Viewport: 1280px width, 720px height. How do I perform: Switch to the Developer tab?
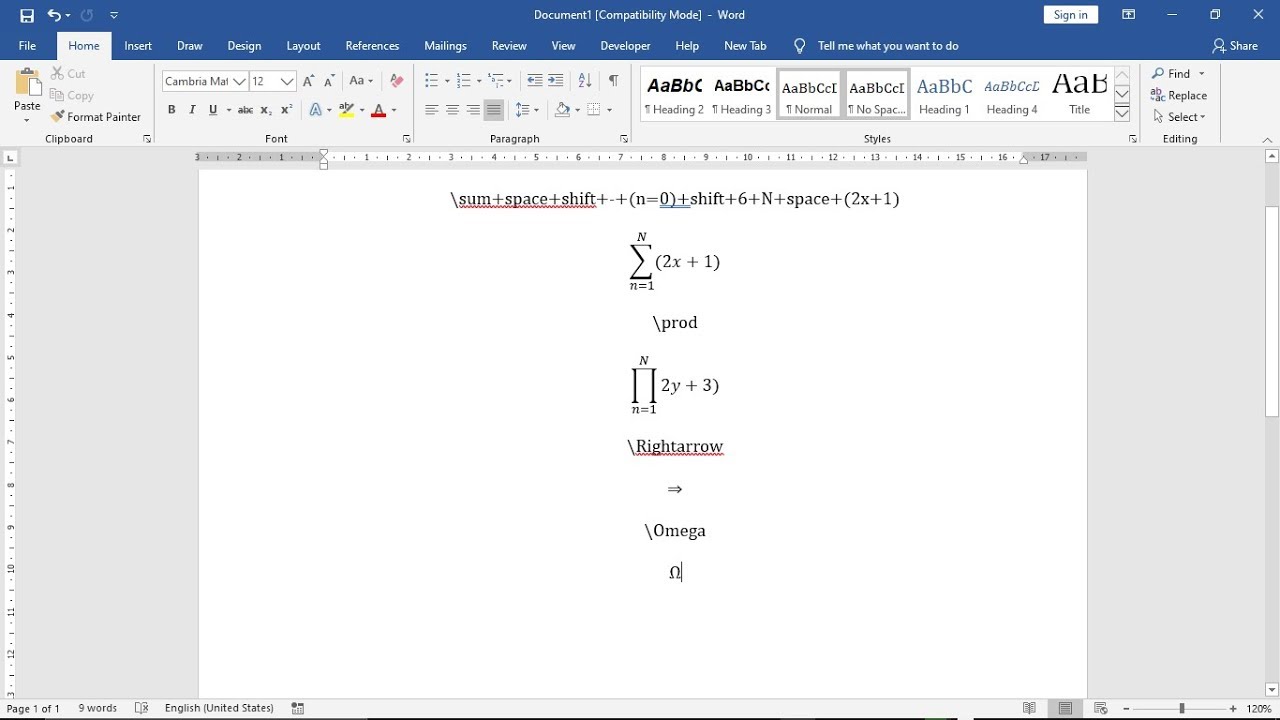(x=625, y=46)
